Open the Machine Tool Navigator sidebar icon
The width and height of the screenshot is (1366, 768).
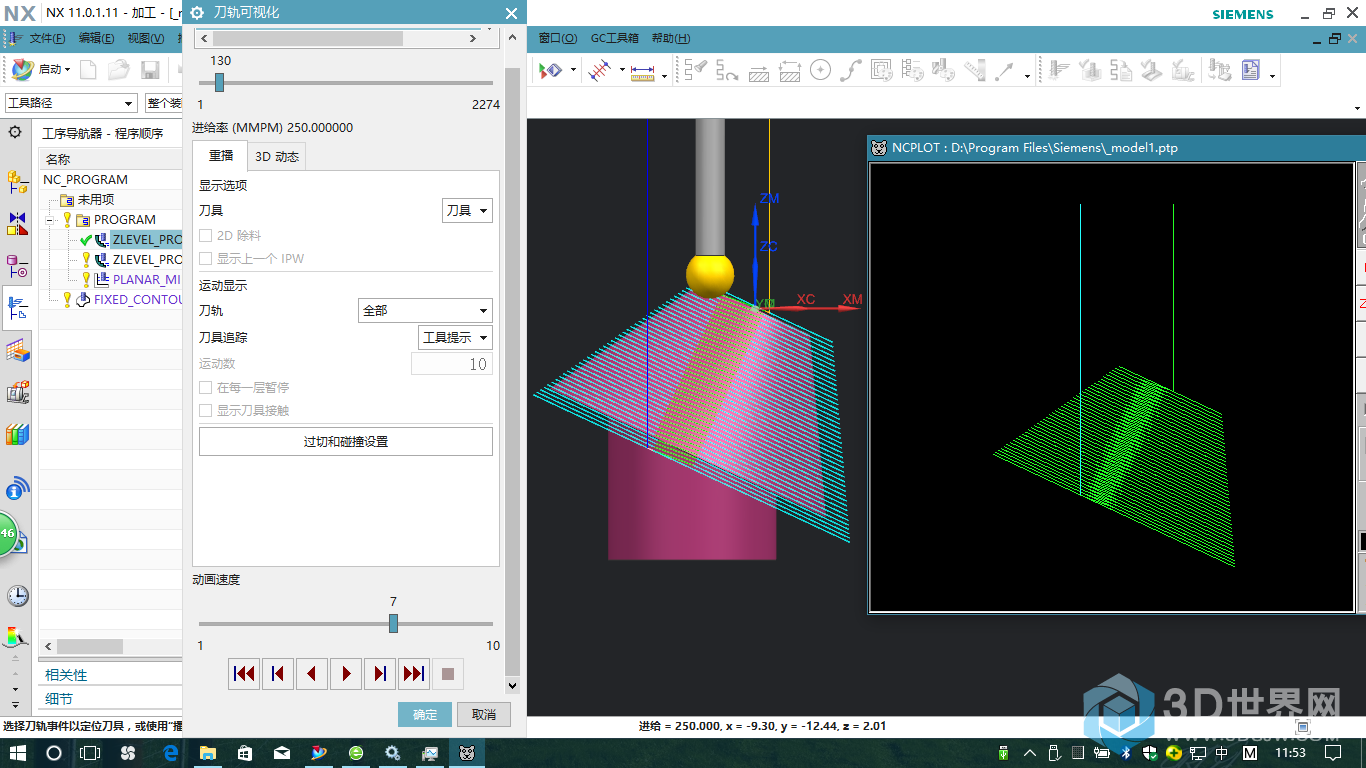click(x=17, y=393)
